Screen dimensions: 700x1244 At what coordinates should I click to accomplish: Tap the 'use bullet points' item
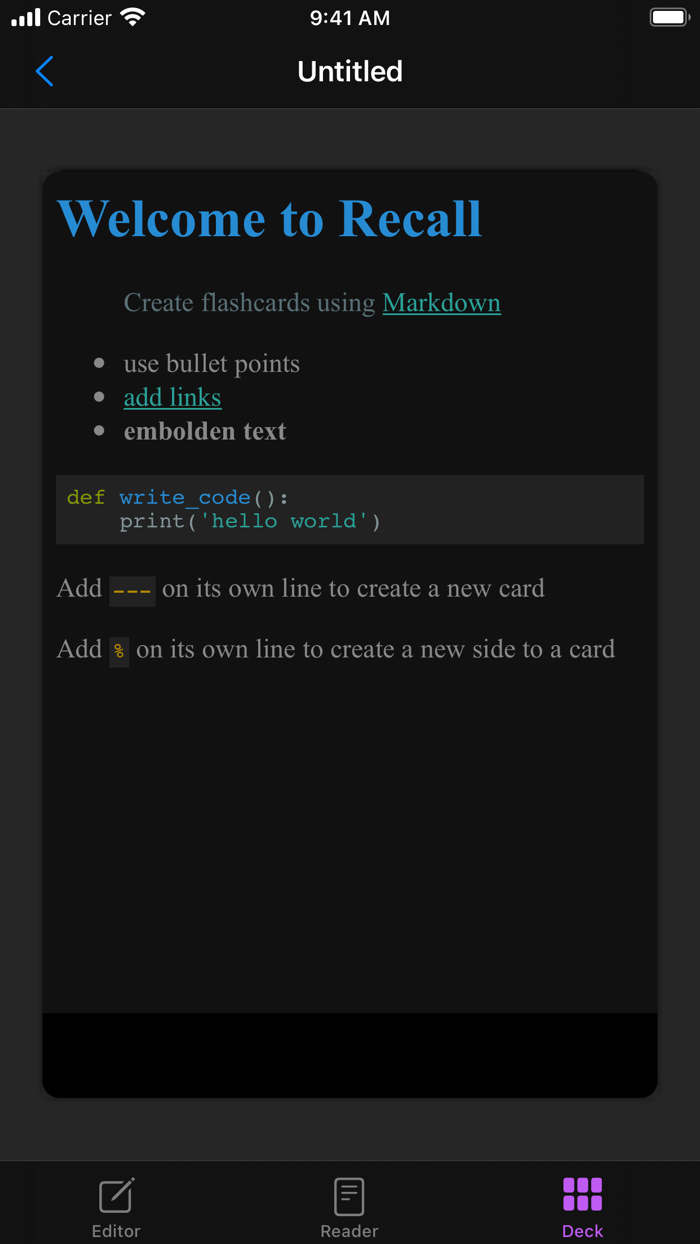pos(211,364)
